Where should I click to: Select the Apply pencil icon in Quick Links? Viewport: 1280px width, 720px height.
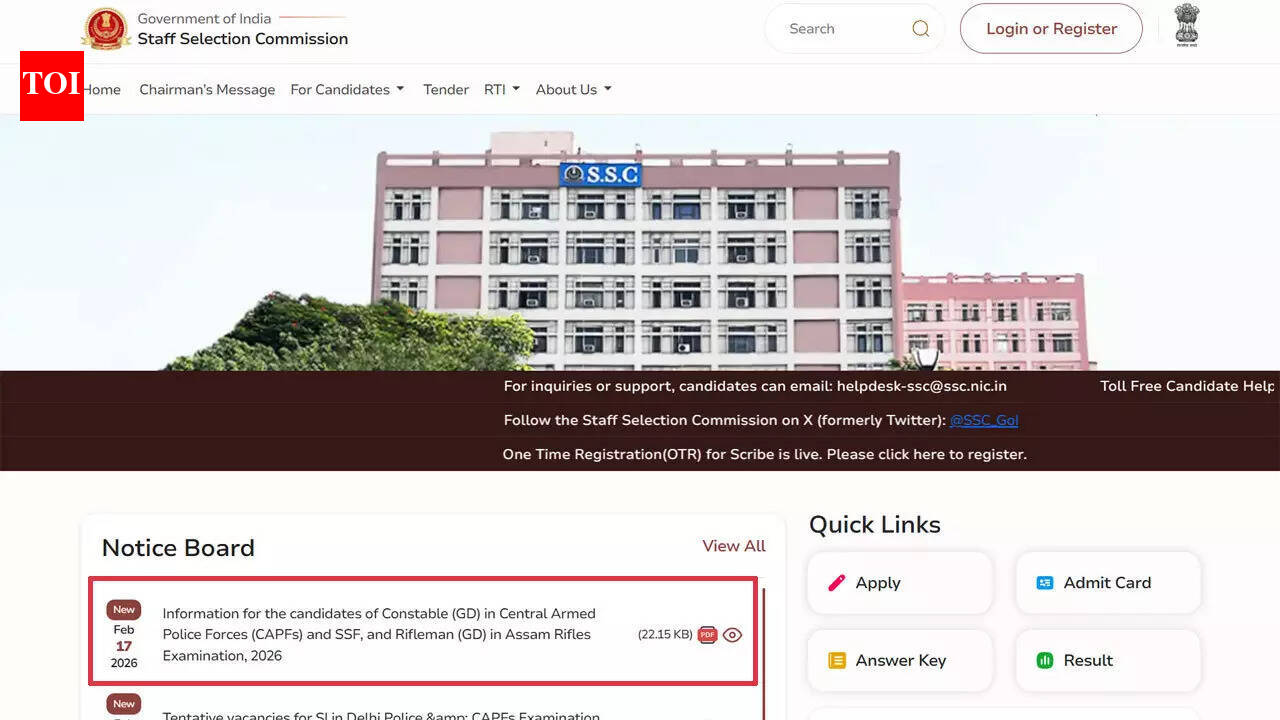click(837, 582)
